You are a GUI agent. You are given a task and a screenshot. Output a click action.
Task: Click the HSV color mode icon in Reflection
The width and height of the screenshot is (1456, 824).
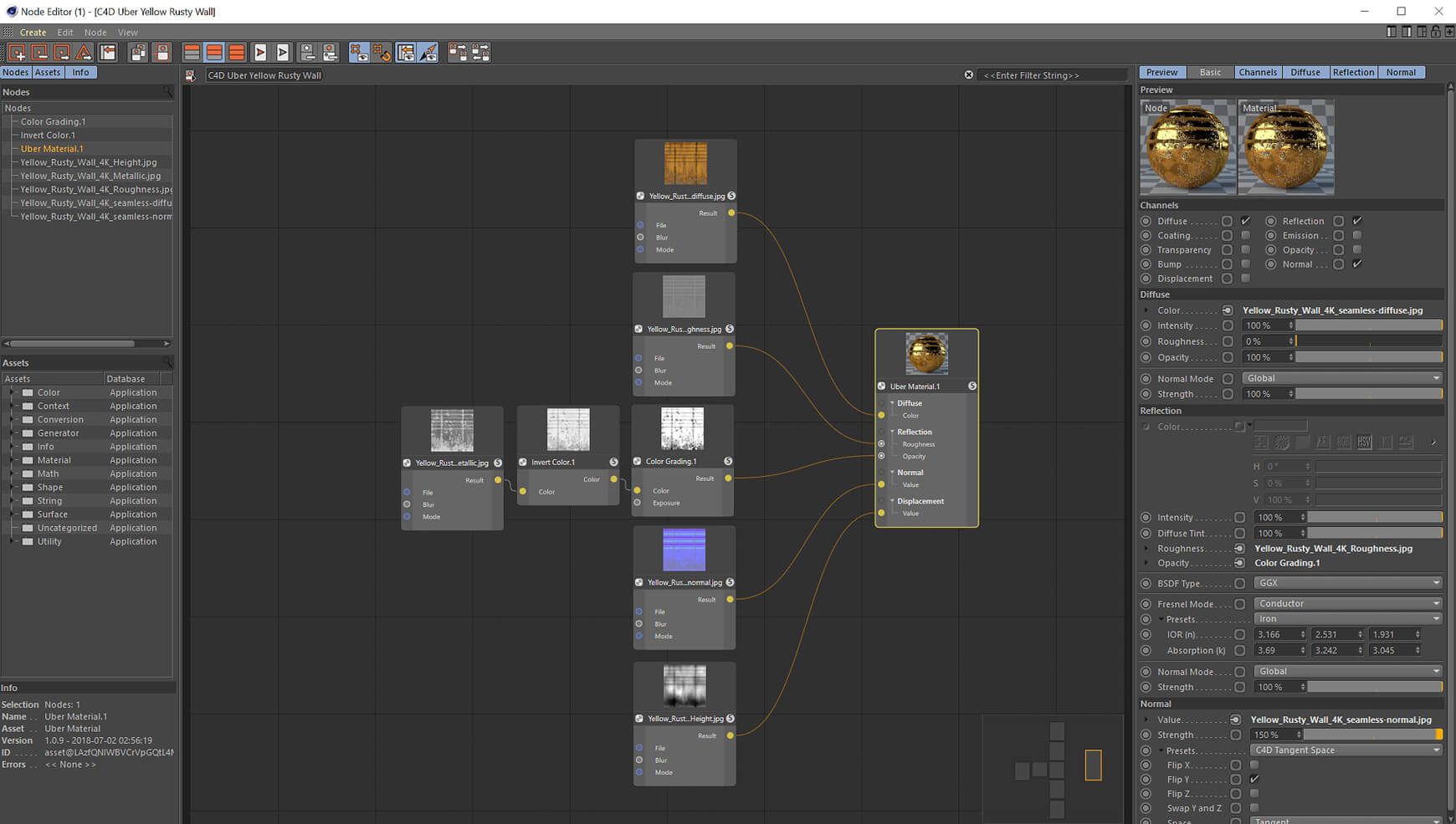point(1365,443)
